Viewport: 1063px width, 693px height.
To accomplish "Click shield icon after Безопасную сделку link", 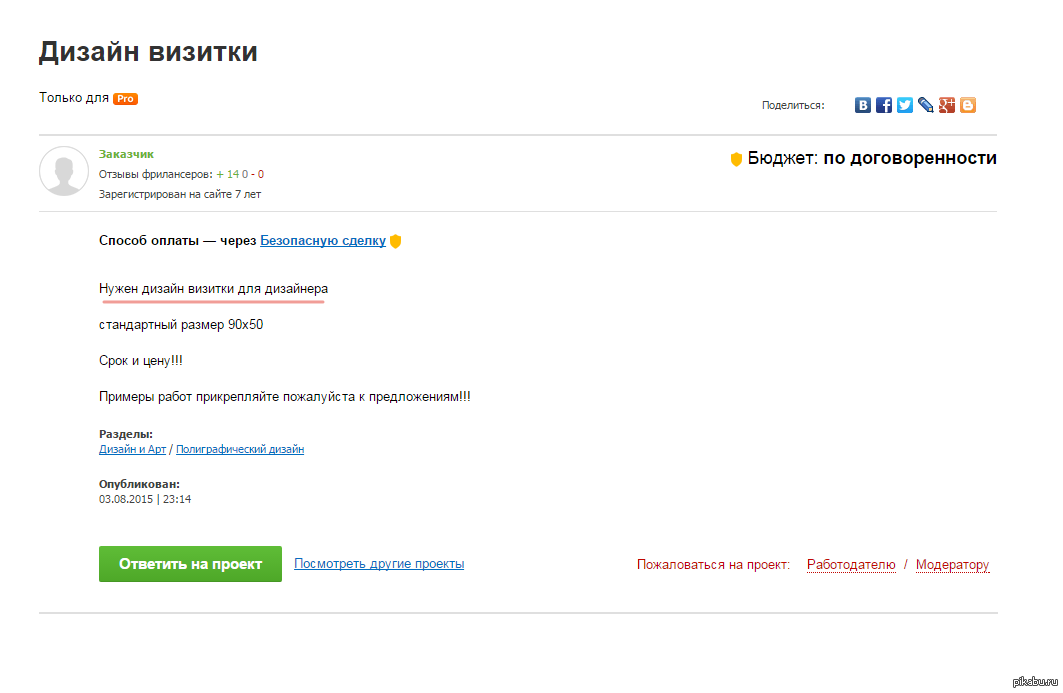I will 396,241.
